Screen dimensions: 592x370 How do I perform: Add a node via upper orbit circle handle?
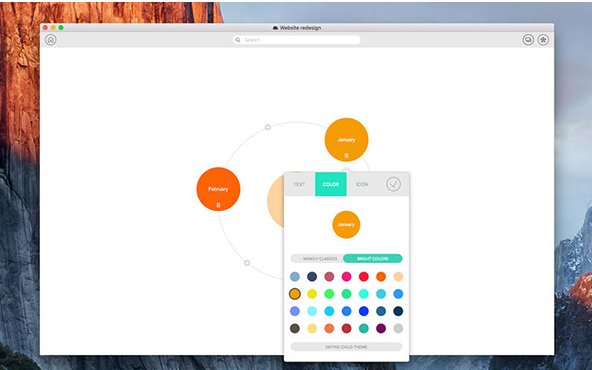tap(268, 127)
